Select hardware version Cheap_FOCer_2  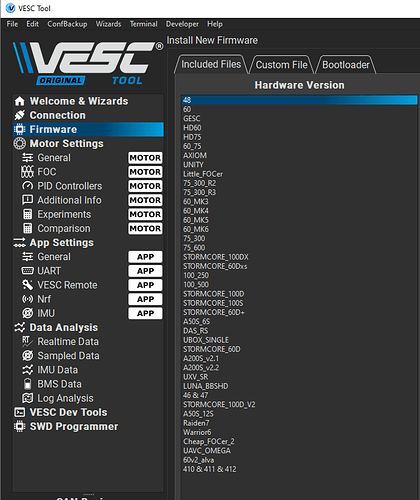click(299, 441)
